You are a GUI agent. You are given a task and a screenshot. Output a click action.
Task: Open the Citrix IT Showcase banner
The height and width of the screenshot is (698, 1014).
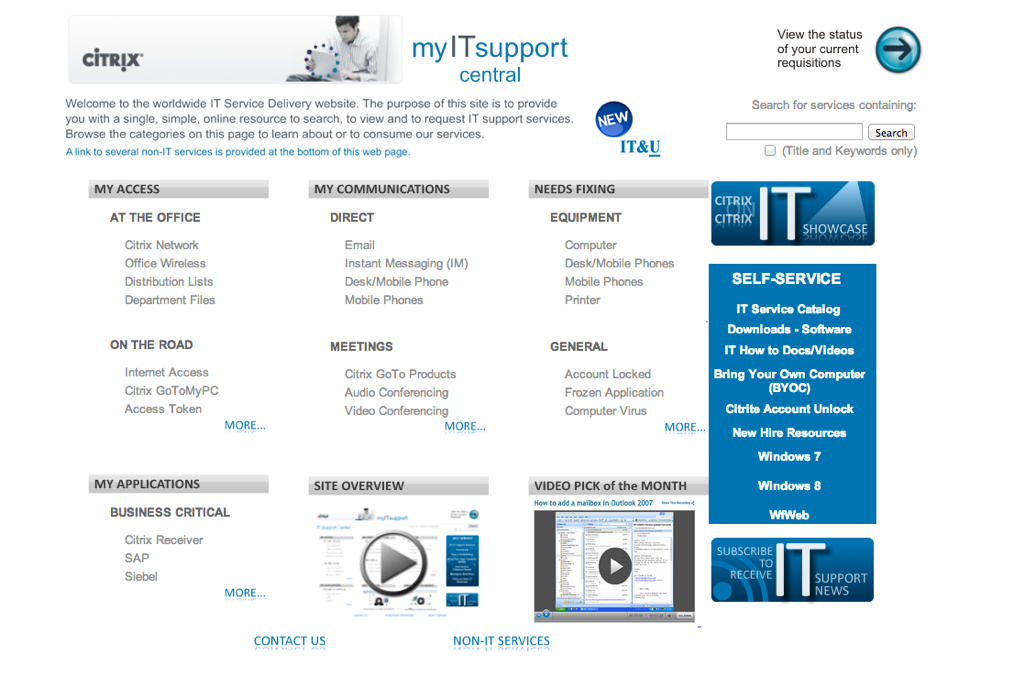point(792,213)
